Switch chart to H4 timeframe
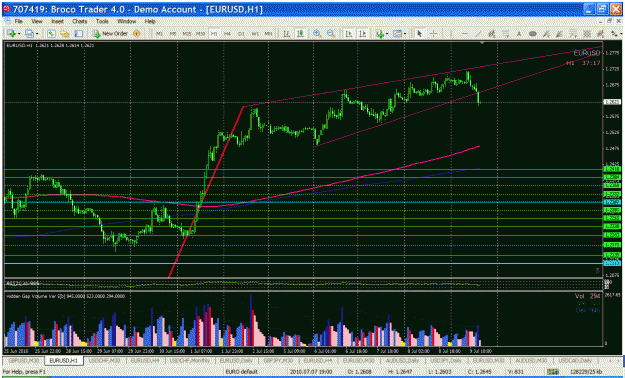Screen dimensions: 625x378 (x=227, y=34)
